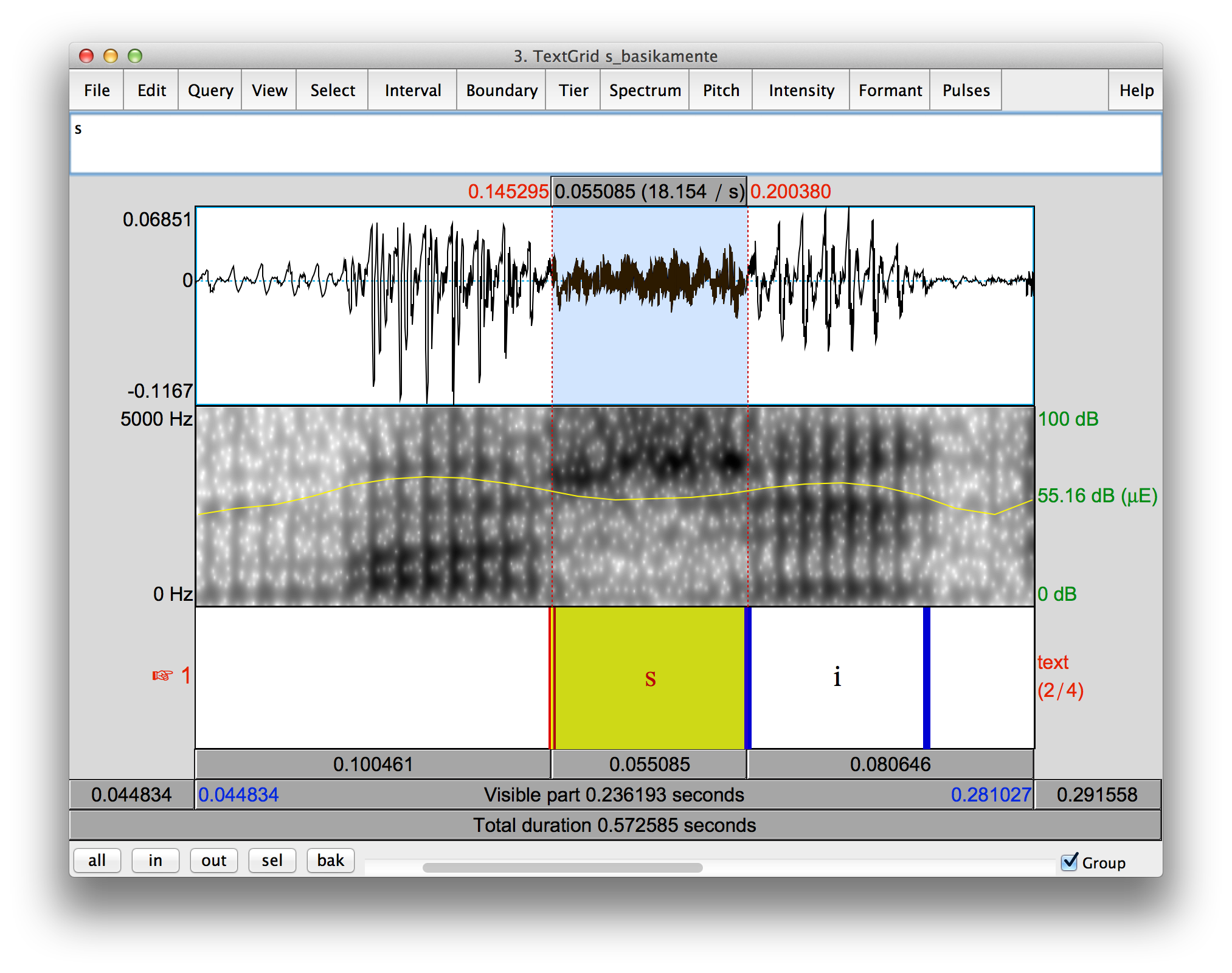Image resolution: width=1232 pixels, height=973 pixels.
Task: Expand the Intensity menu
Action: pyautogui.click(x=801, y=90)
